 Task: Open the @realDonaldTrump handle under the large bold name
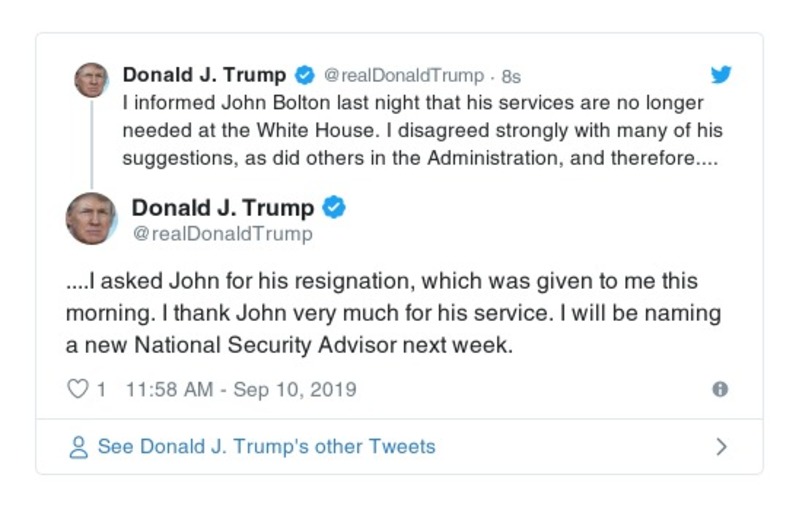pos(222,234)
